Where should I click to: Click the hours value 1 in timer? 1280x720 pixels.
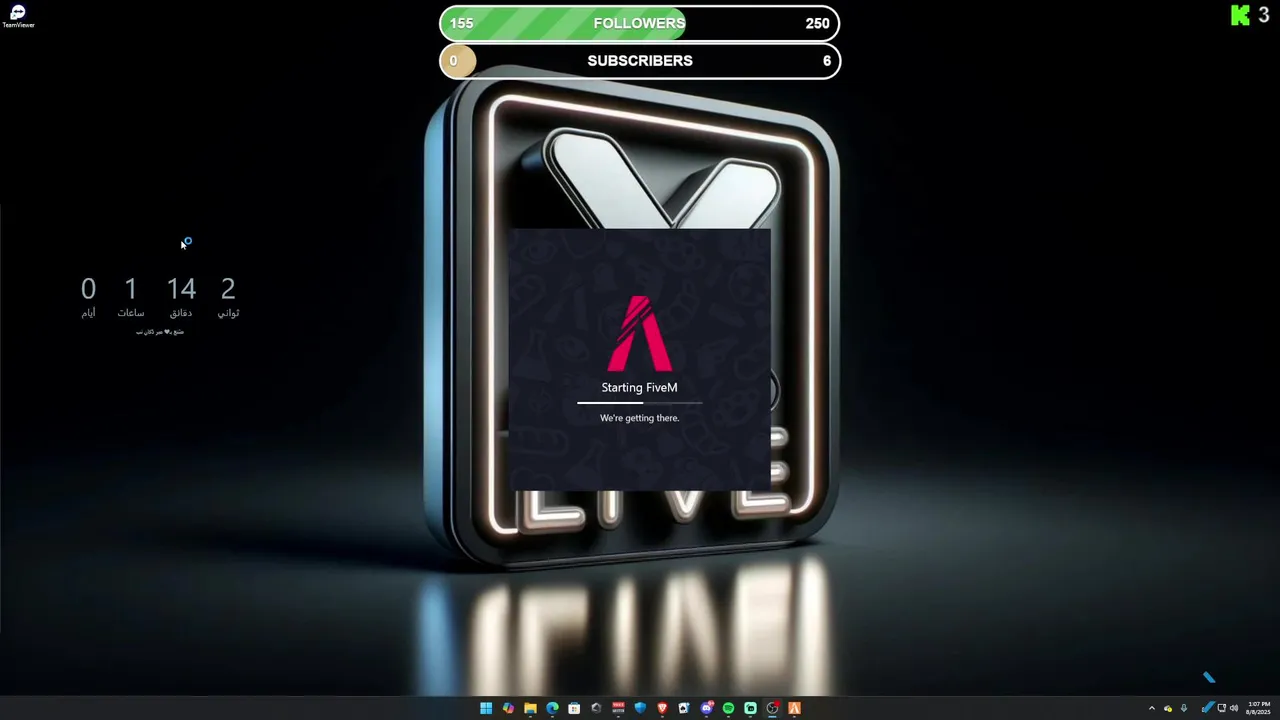(130, 289)
